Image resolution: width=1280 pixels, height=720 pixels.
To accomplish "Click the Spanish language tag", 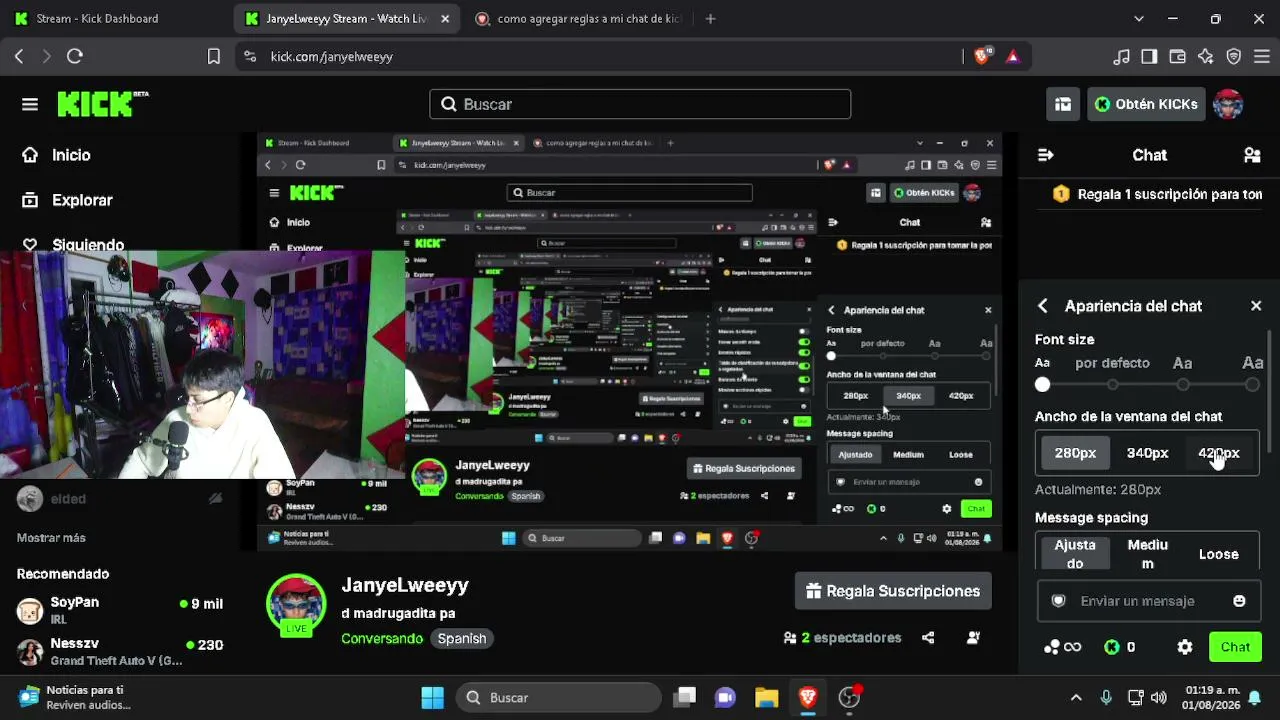I will [x=462, y=638].
